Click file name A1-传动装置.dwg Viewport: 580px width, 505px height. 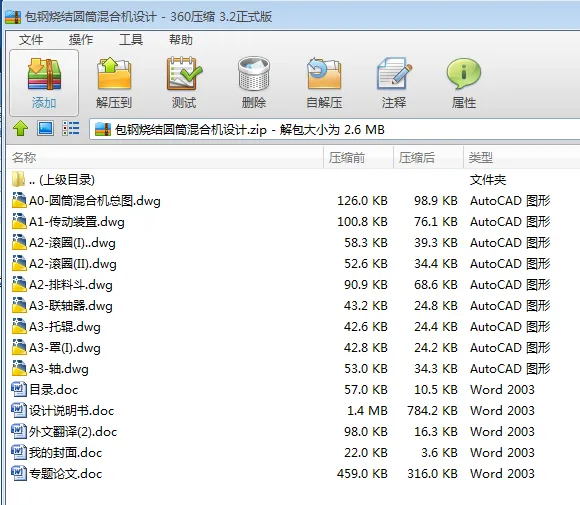pos(77,222)
